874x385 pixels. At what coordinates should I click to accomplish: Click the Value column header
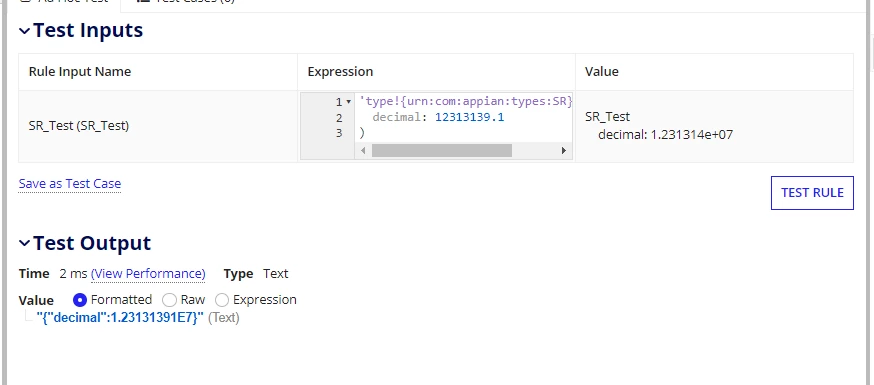tap(601, 72)
